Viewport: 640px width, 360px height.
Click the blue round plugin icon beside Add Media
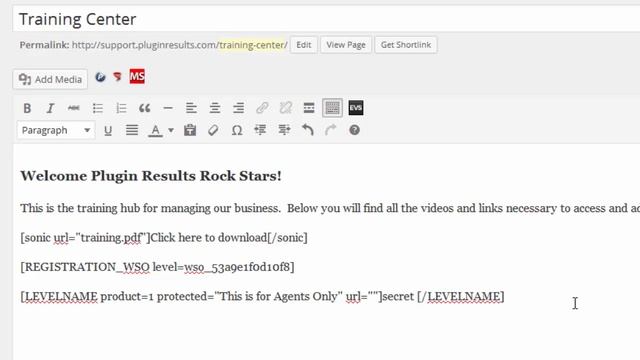[100, 77]
